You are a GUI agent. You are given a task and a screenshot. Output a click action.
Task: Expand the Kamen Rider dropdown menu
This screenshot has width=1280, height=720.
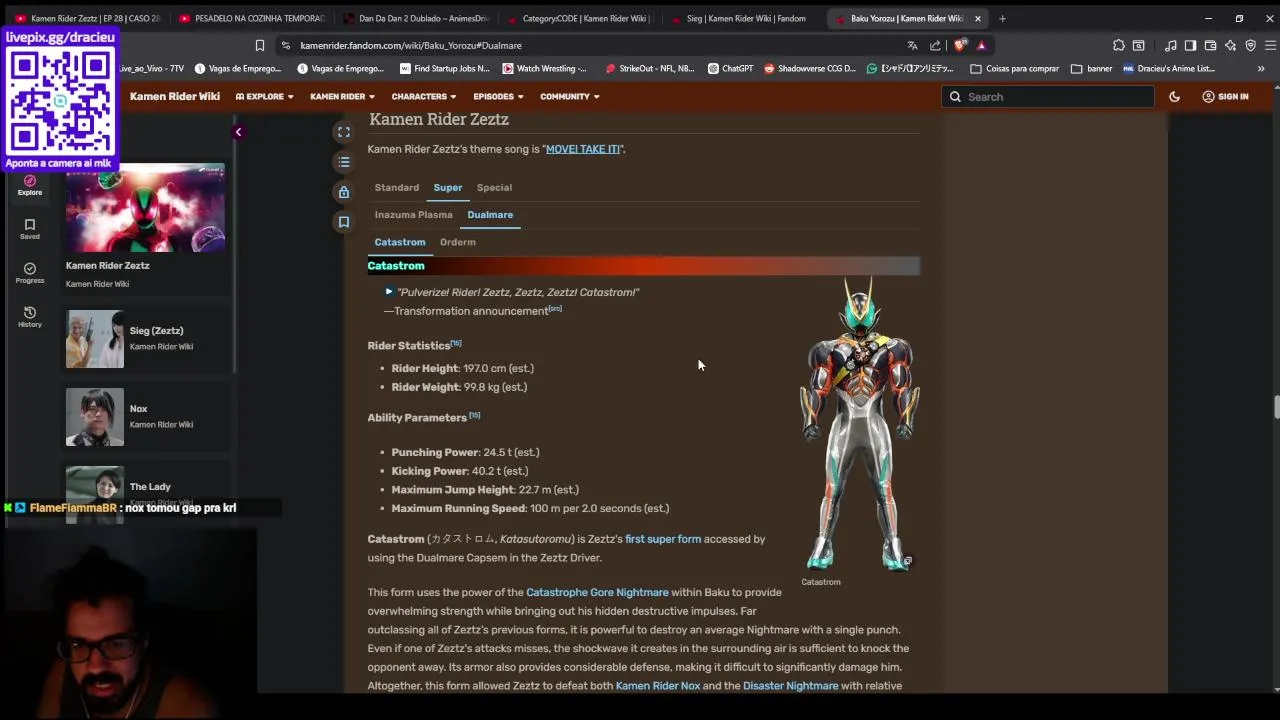(342, 97)
